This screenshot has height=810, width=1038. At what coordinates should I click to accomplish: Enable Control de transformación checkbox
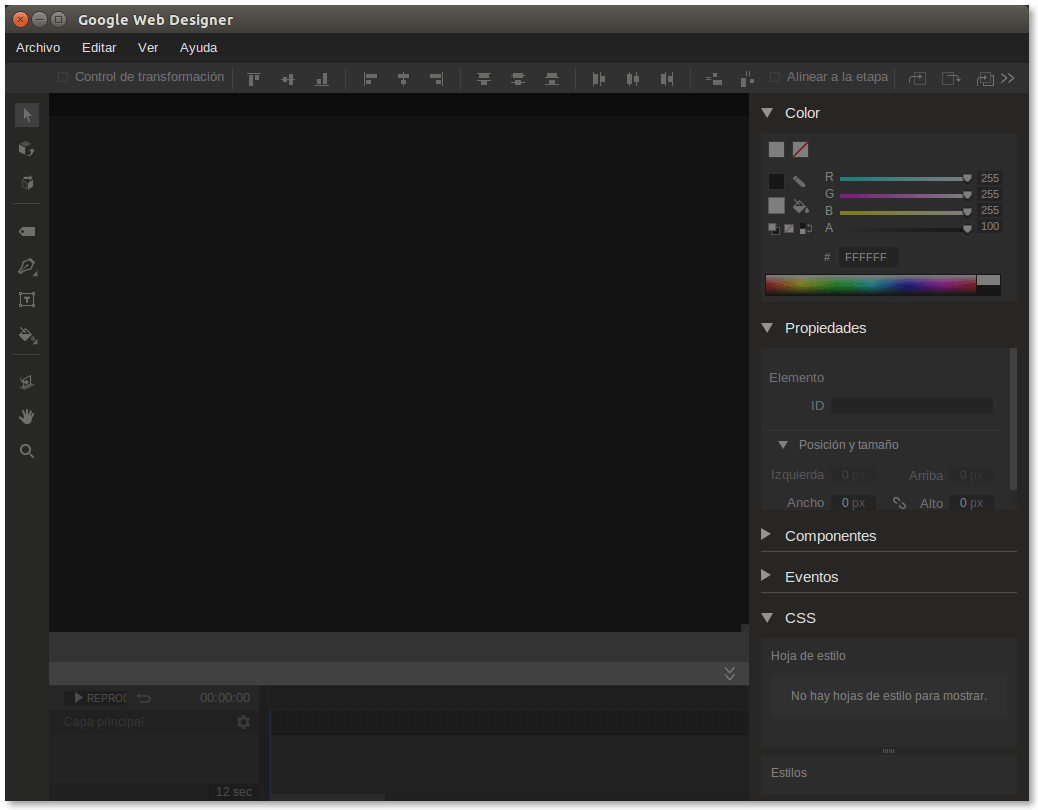63,77
